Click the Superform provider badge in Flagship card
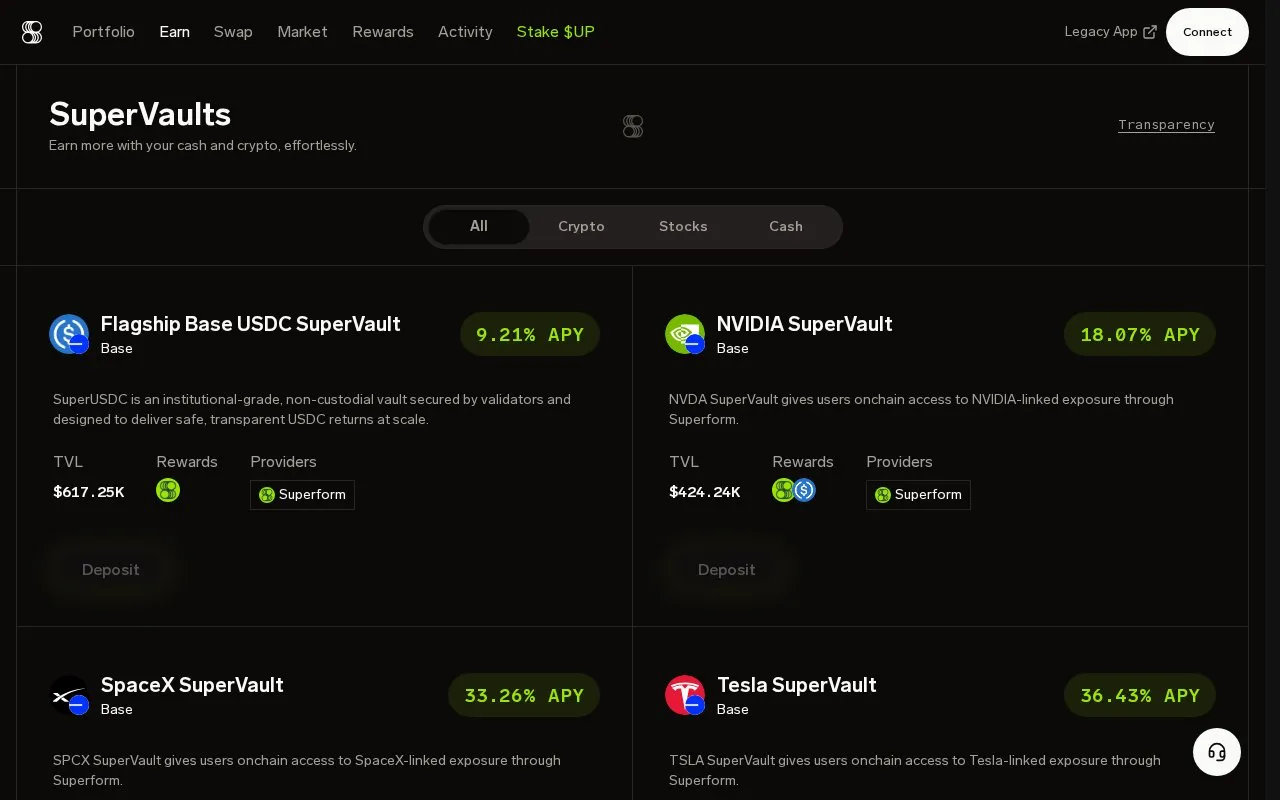The height and width of the screenshot is (800, 1280). coord(302,495)
